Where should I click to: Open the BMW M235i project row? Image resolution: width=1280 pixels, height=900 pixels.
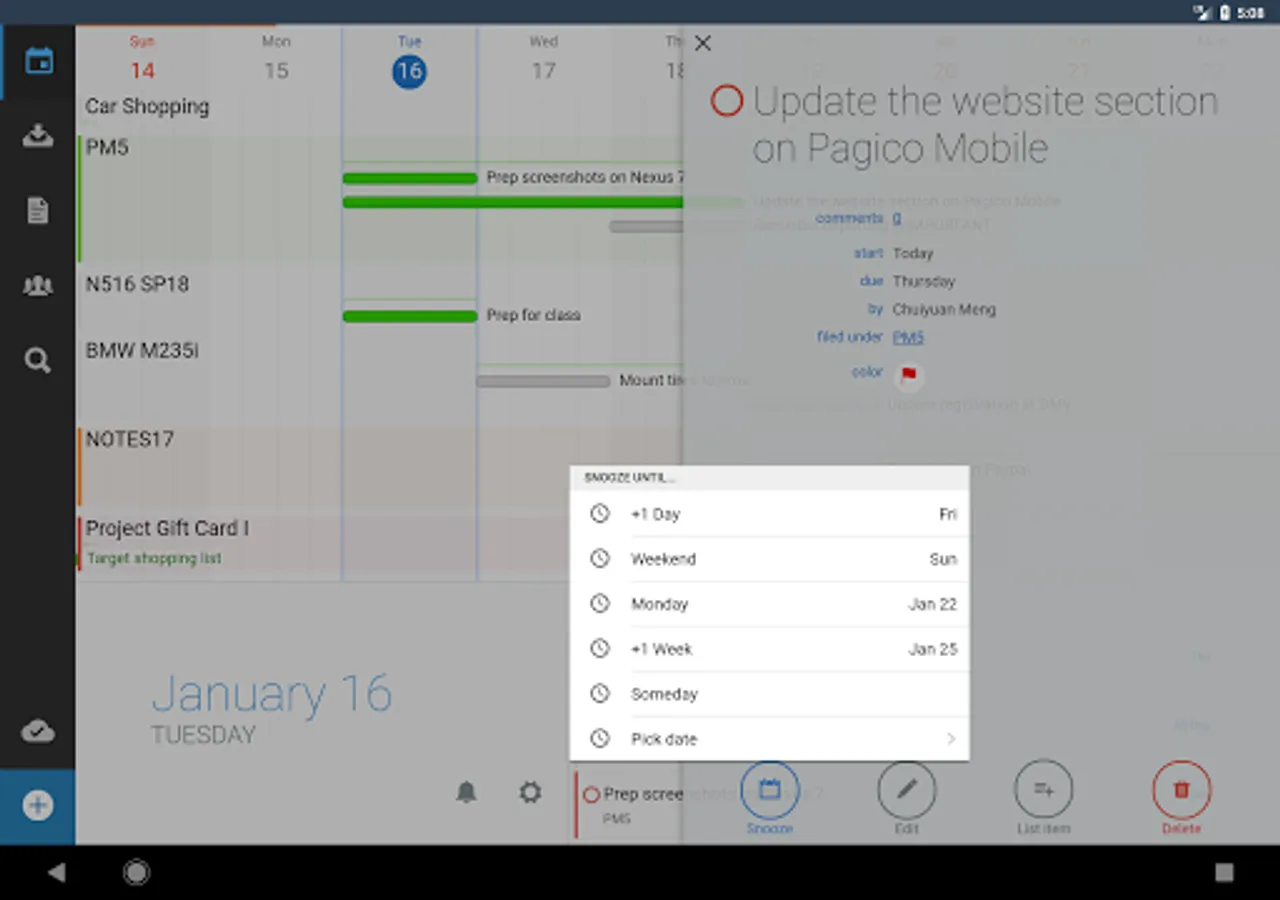pos(142,351)
